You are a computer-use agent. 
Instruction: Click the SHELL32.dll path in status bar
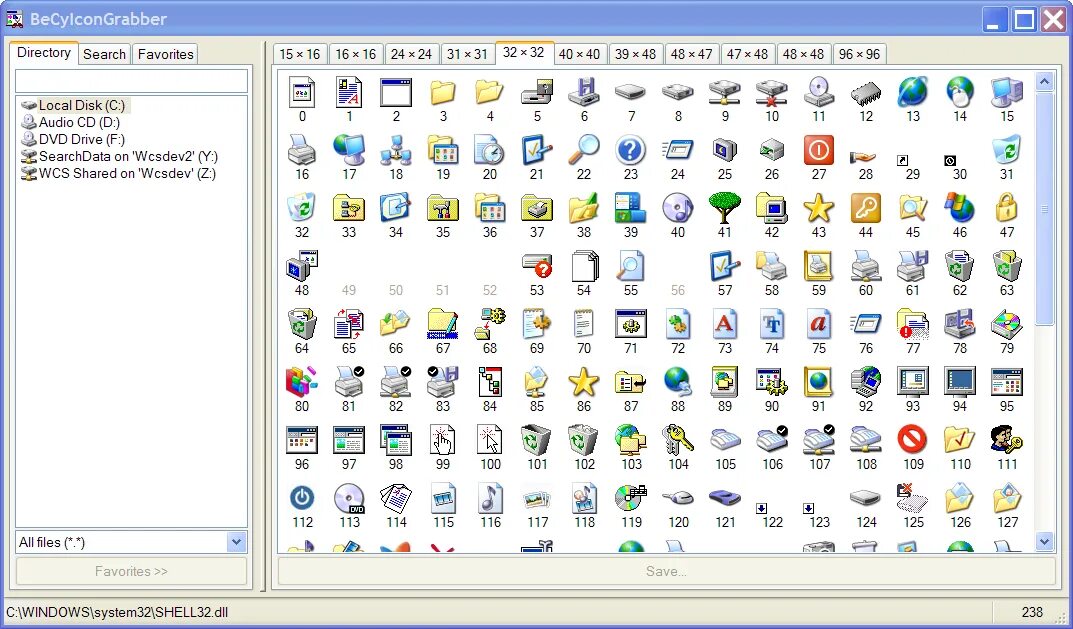[x=117, y=612]
